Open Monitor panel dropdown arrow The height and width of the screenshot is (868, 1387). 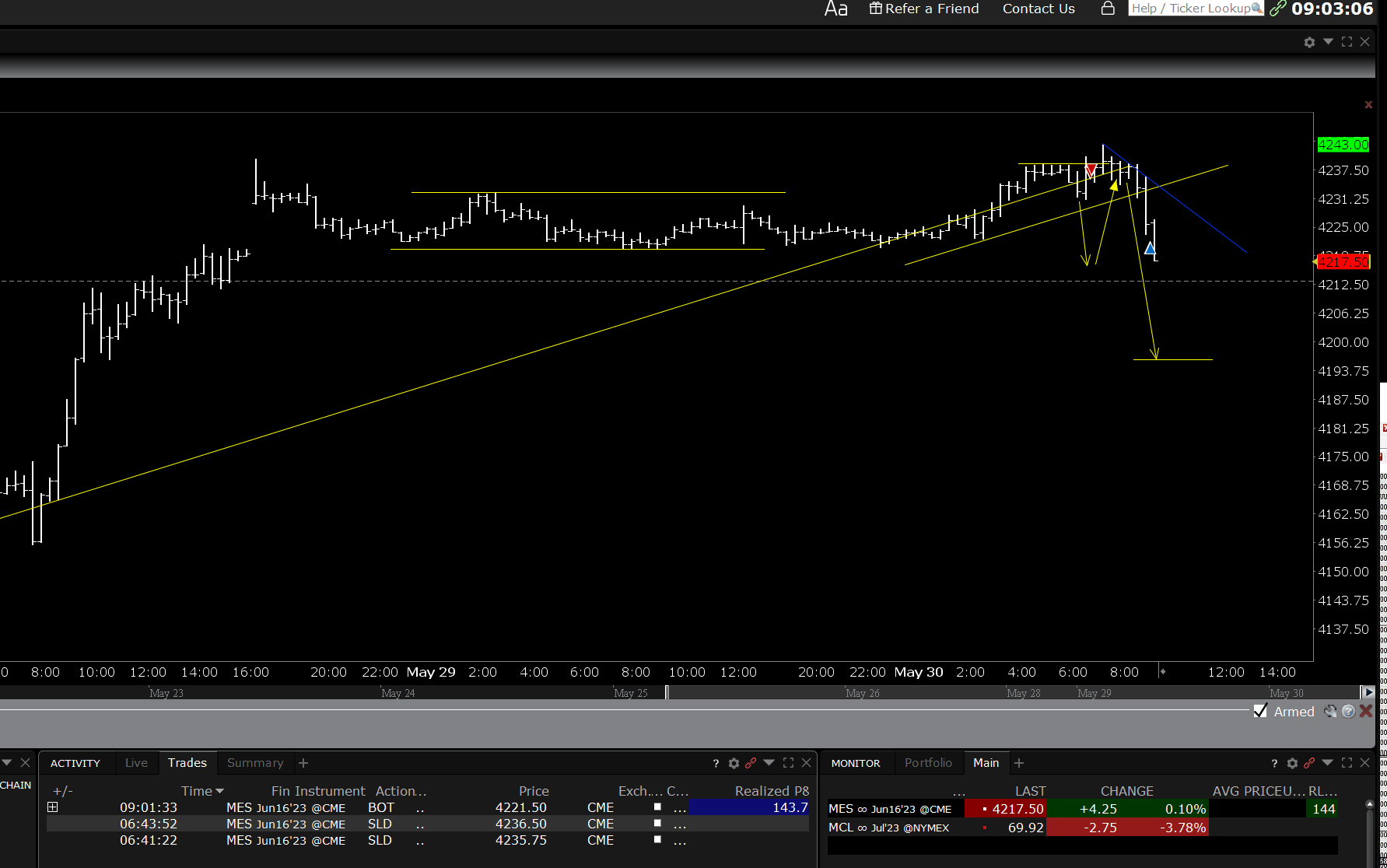coord(1328,763)
